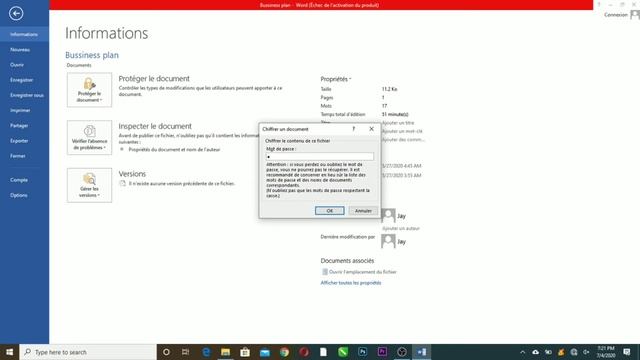Open Cortana circle on the taskbar
The width and height of the screenshot is (640, 360).
[x=166, y=352]
